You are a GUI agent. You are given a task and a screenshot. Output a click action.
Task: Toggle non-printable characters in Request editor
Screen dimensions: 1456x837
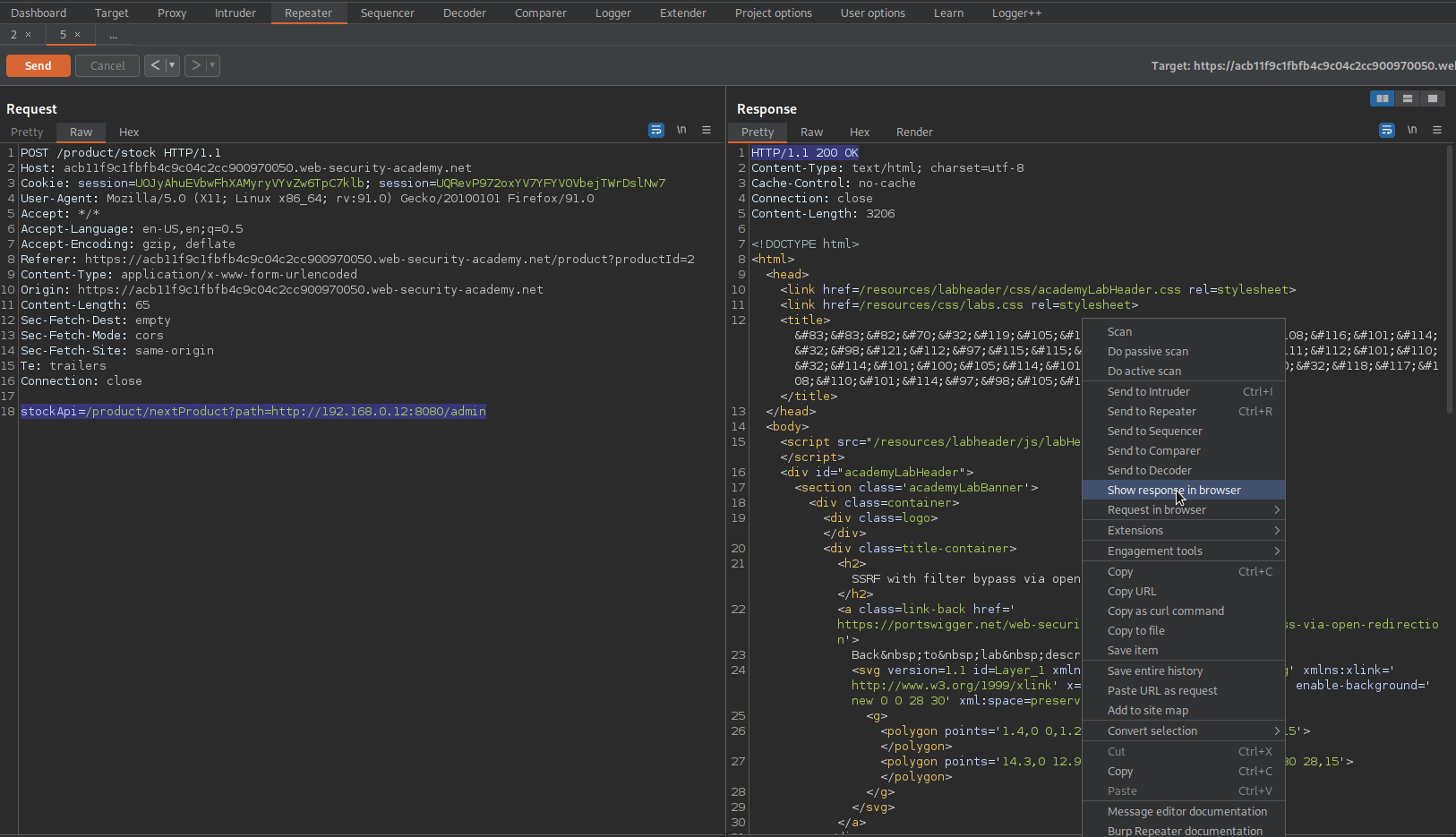click(681, 130)
